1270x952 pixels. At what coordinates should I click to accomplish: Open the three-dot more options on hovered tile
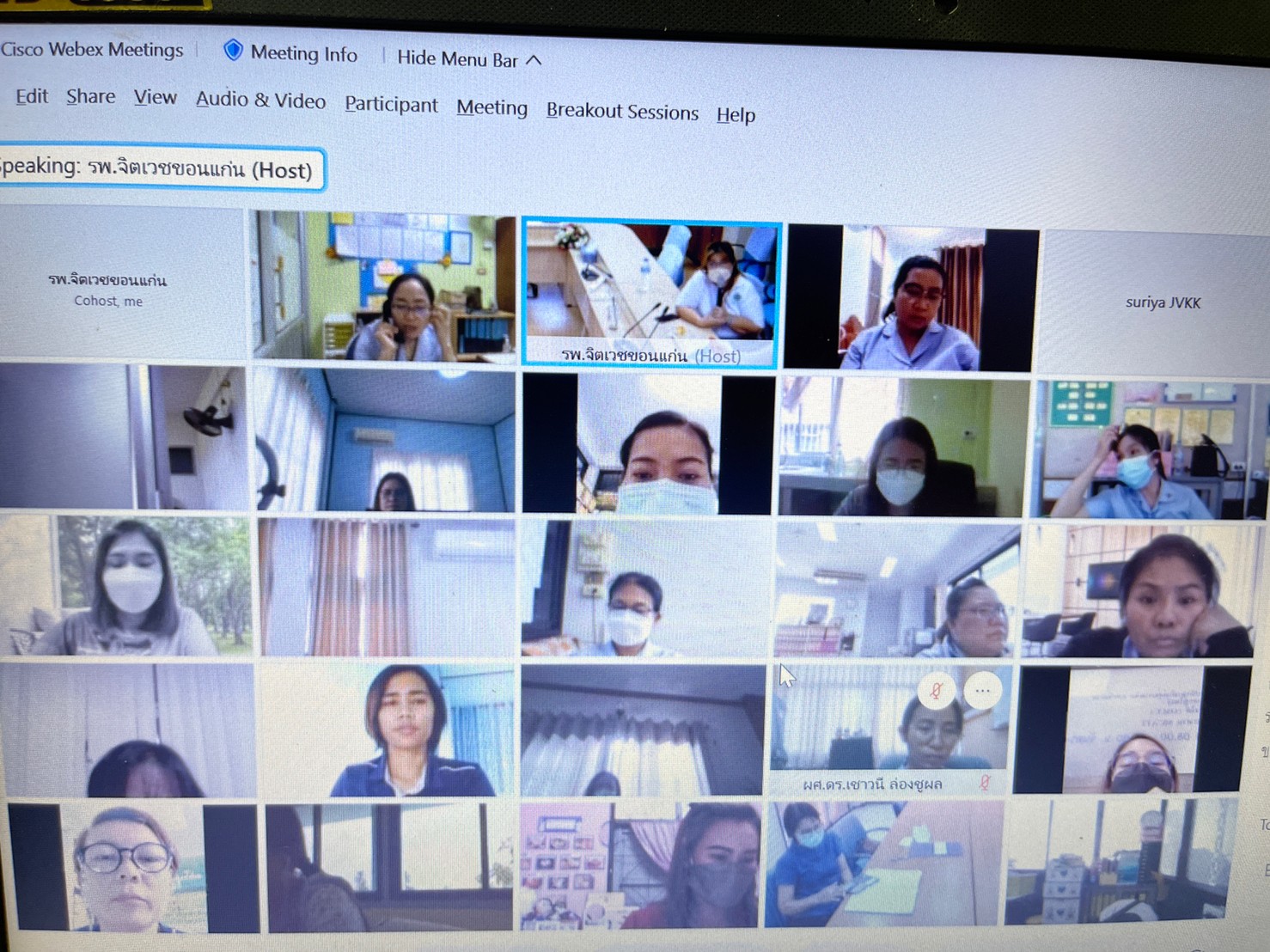point(982,691)
